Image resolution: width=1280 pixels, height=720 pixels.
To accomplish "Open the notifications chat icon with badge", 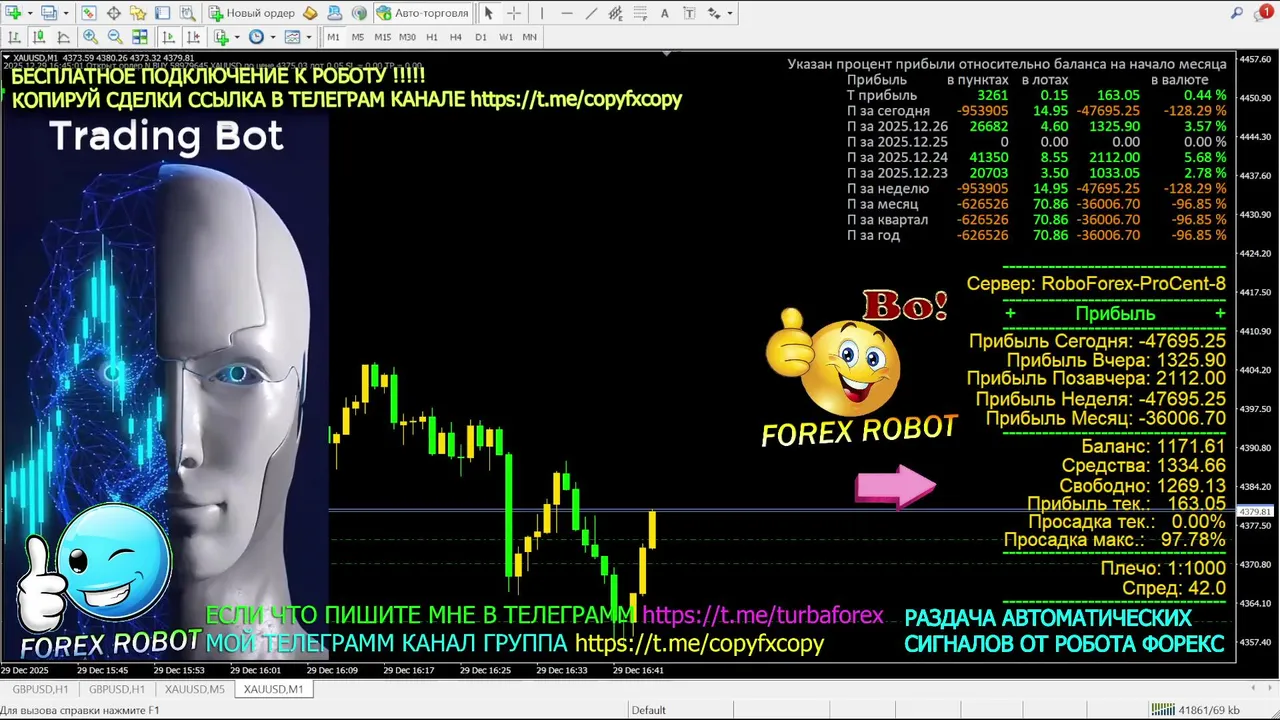I will point(1264,13).
